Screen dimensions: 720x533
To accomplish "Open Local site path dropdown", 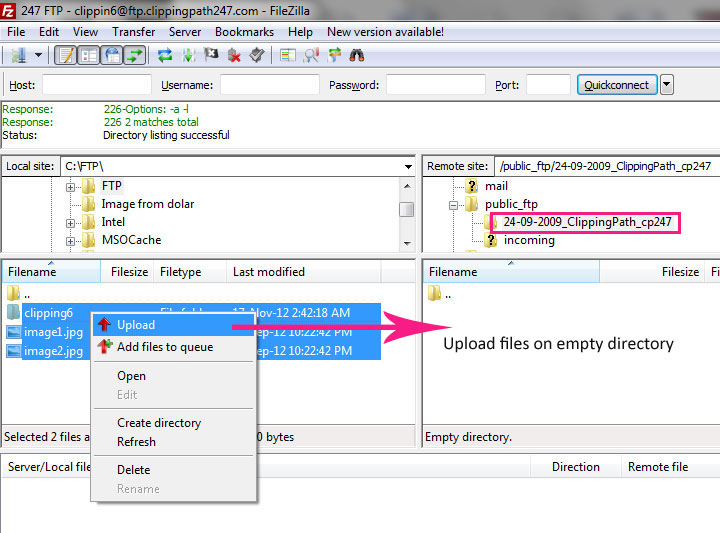I will point(408,167).
